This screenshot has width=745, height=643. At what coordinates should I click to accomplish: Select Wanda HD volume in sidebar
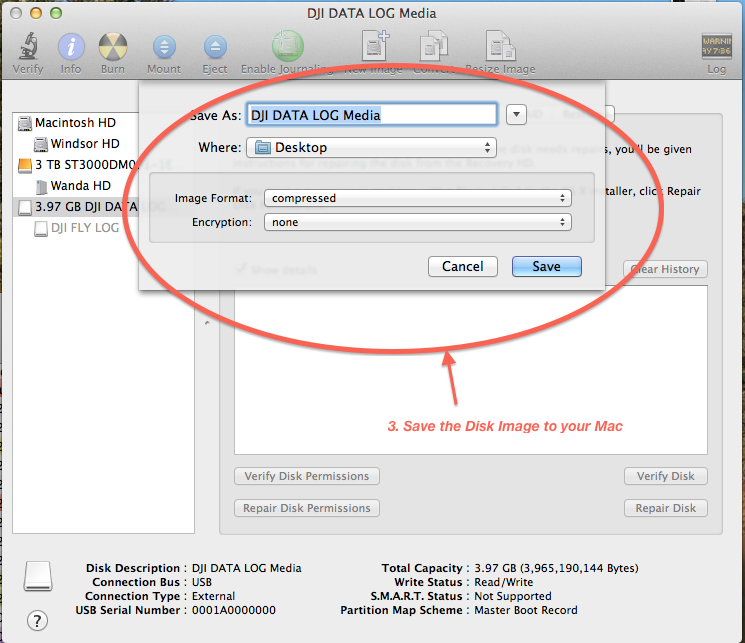80,185
